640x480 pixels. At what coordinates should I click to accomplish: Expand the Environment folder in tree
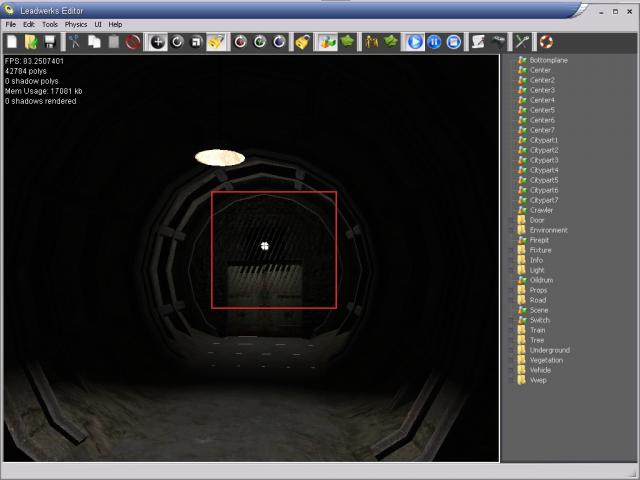click(x=548, y=230)
